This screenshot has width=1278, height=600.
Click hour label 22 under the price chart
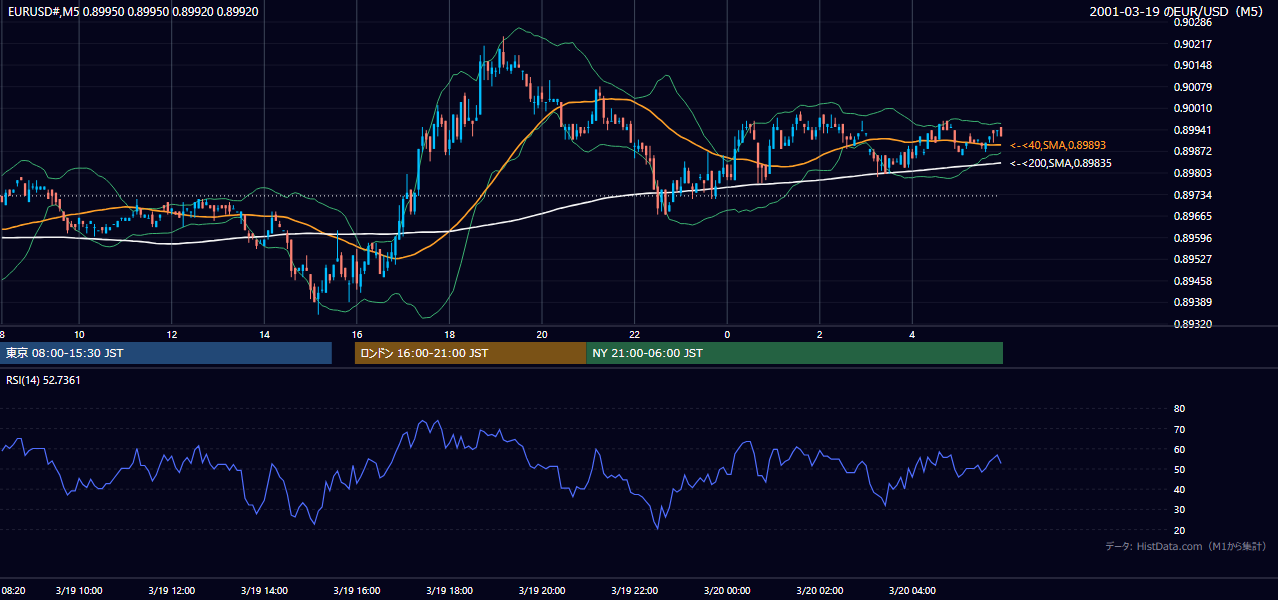[x=634, y=334]
